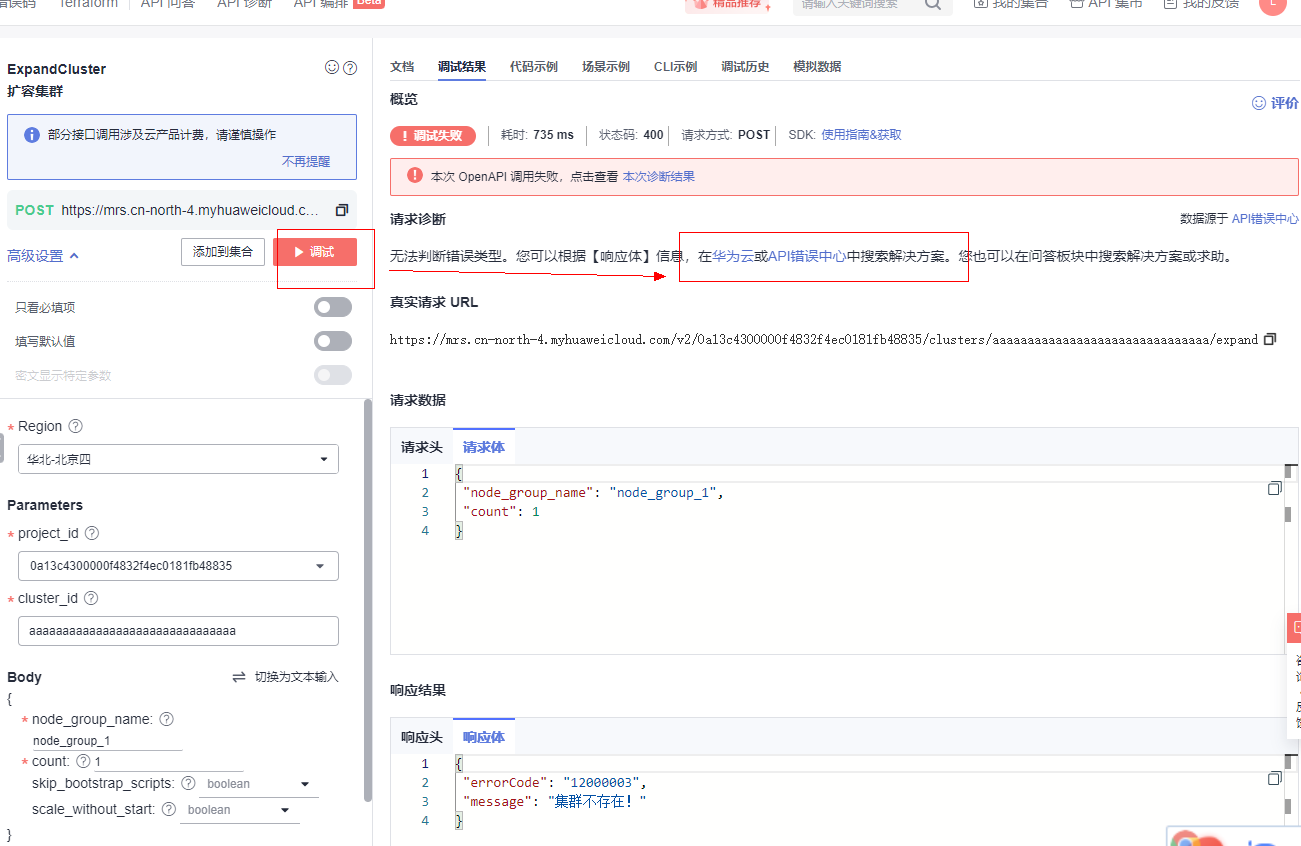Screen dimensions: 1301x846
Task: Click the help icon next to count
Action: (x=83, y=761)
